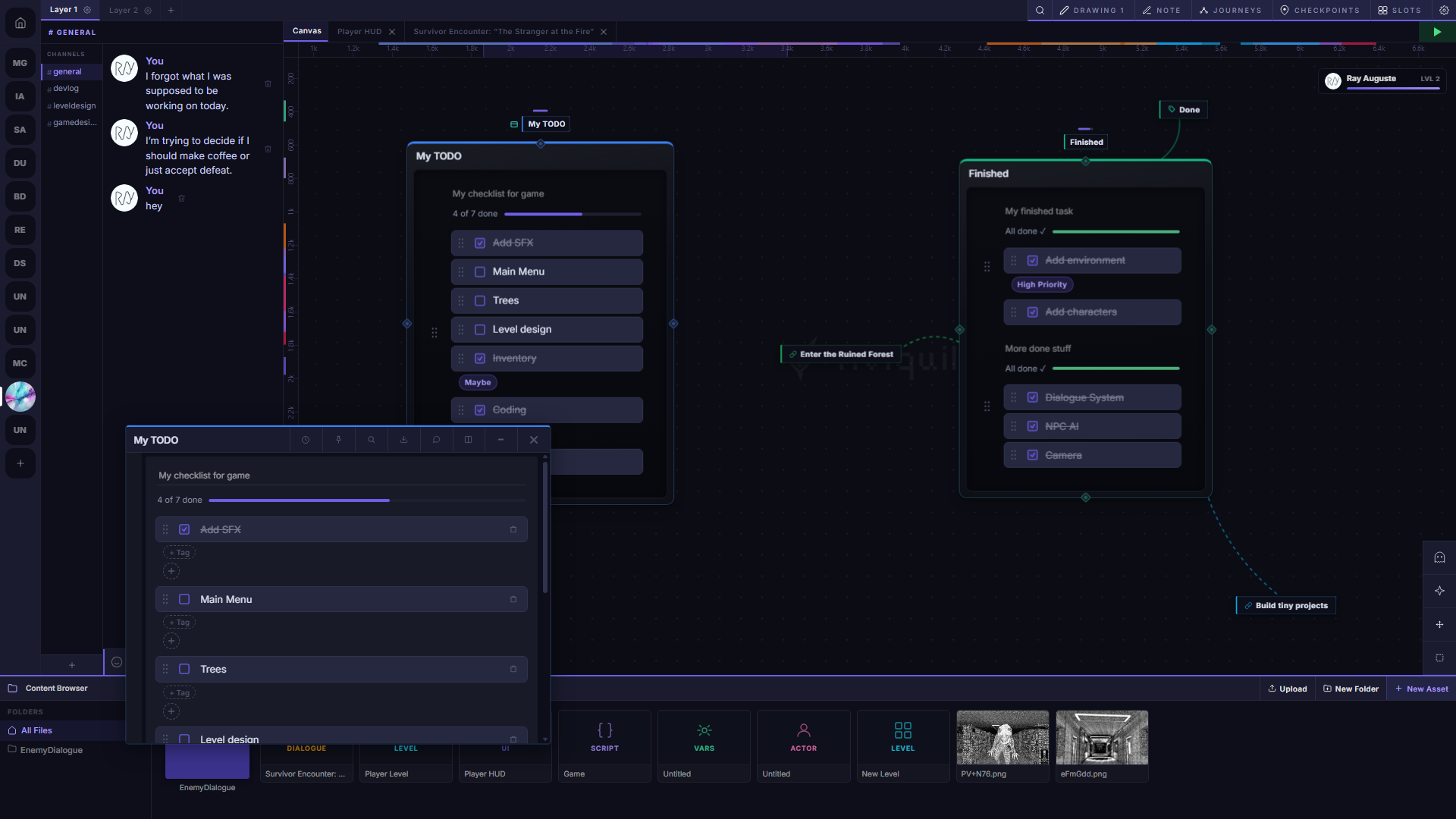The image size is (1456, 819).
Task: Select the All Files folder
Action: coord(63,731)
